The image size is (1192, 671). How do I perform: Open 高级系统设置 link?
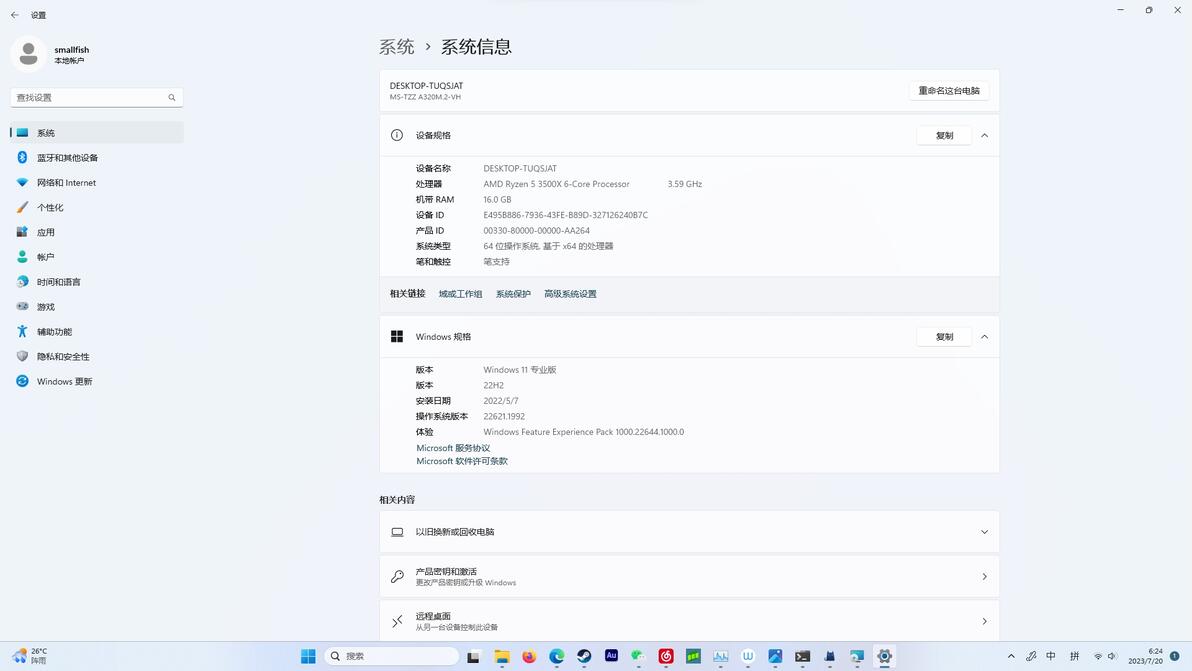pyautogui.click(x=570, y=294)
